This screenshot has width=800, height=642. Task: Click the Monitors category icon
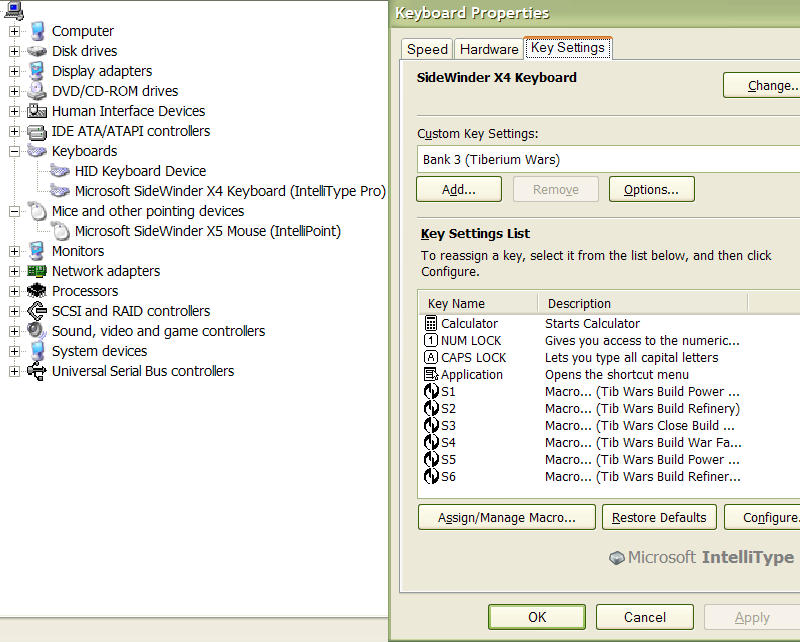37,251
